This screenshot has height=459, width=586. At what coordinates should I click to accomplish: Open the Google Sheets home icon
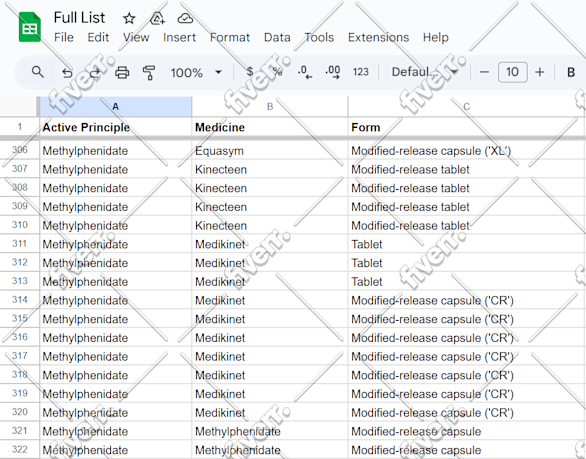pyautogui.click(x=30, y=27)
